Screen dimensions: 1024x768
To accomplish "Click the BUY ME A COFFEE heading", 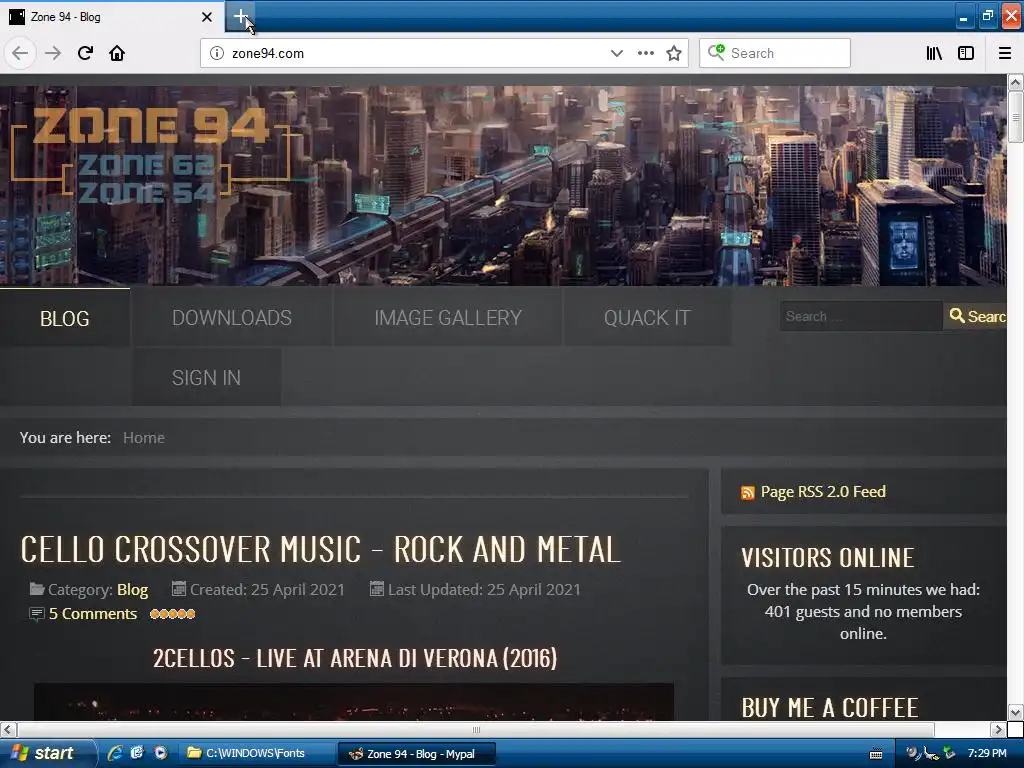I will (x=830, y=708).
